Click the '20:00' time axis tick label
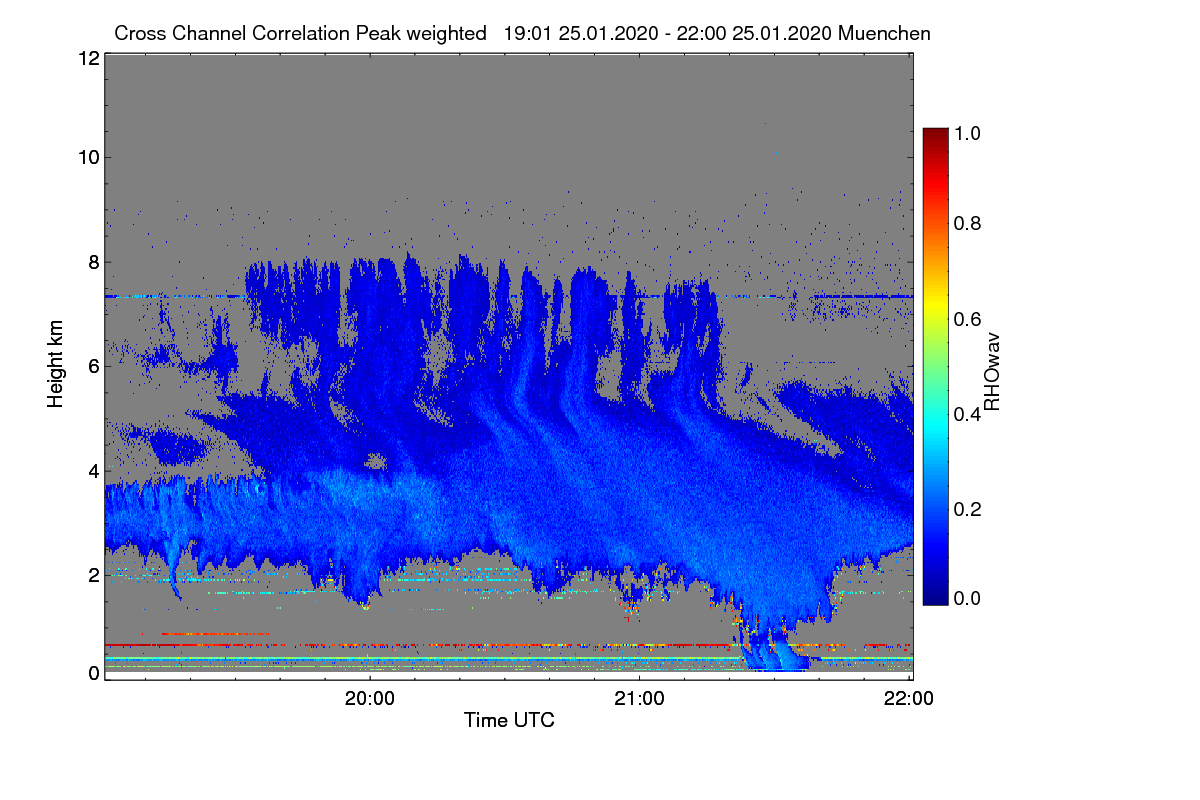This screenshot has width=1200, height=800. pos(370,699)
